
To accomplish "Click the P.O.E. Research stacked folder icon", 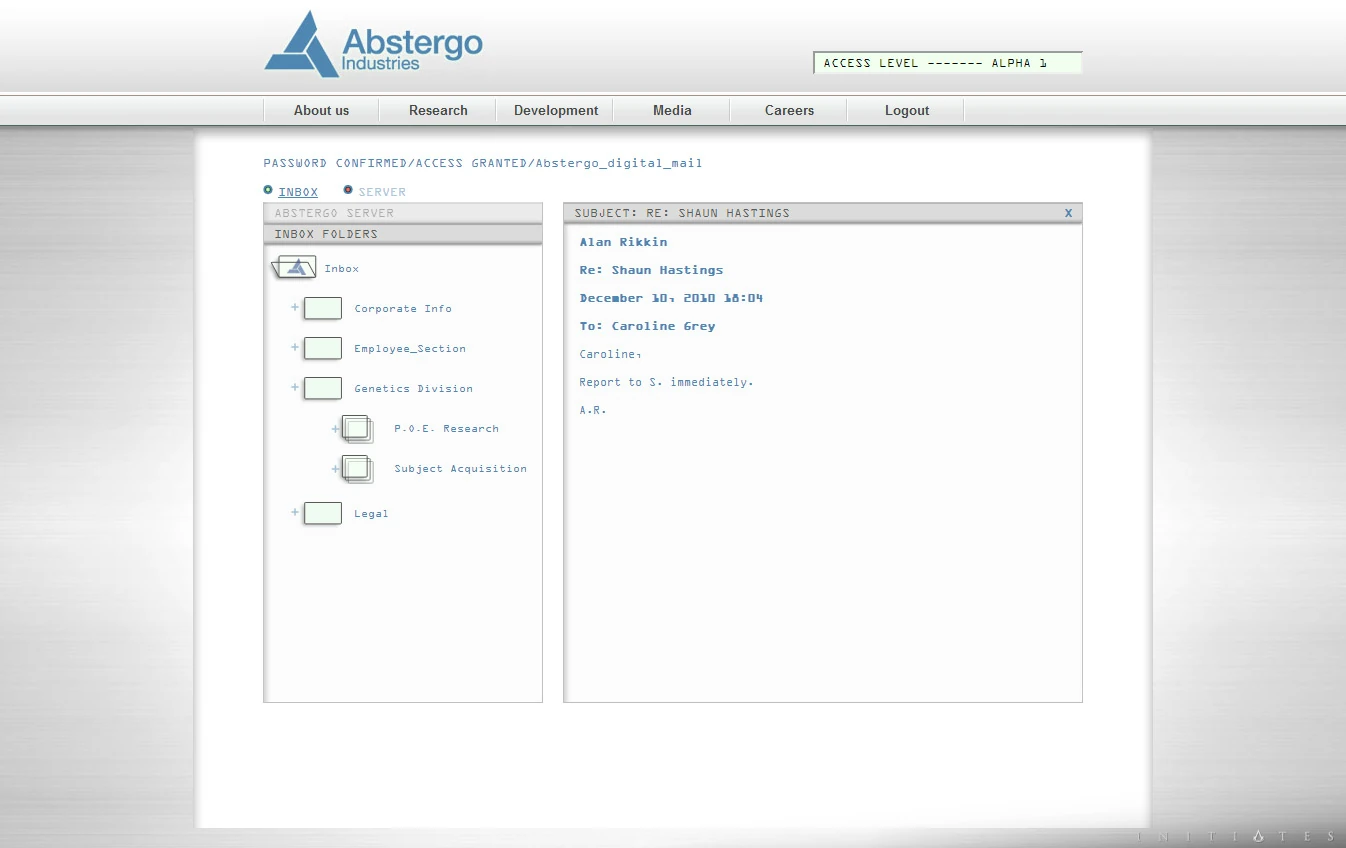I will point(358,429).
